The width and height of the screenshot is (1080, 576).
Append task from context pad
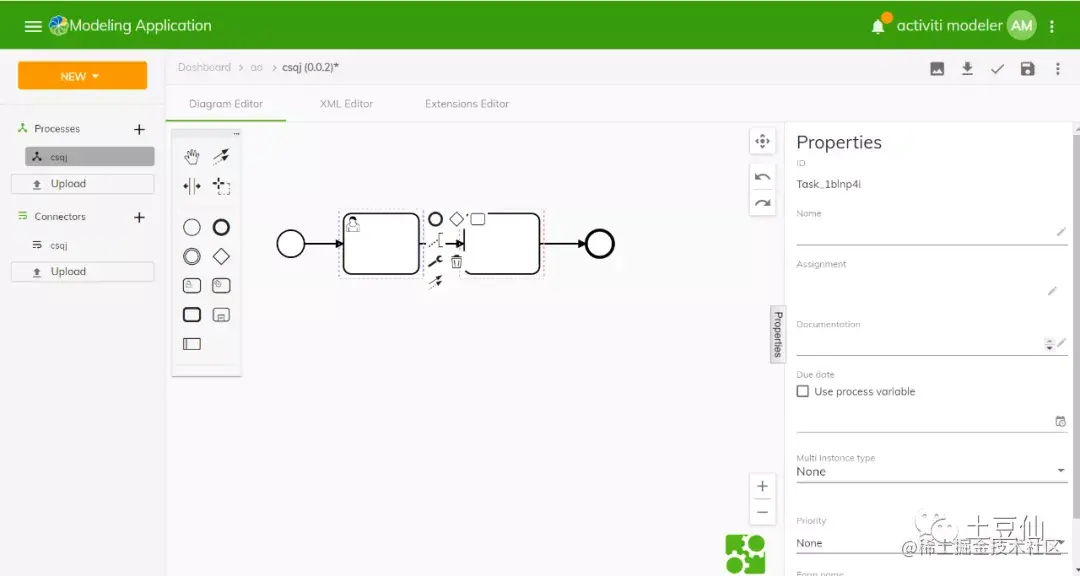click(x=477, y=219)
